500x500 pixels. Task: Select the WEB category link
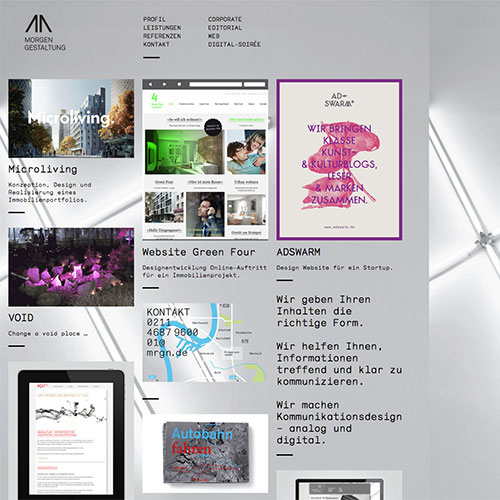[x=214, y=36]
